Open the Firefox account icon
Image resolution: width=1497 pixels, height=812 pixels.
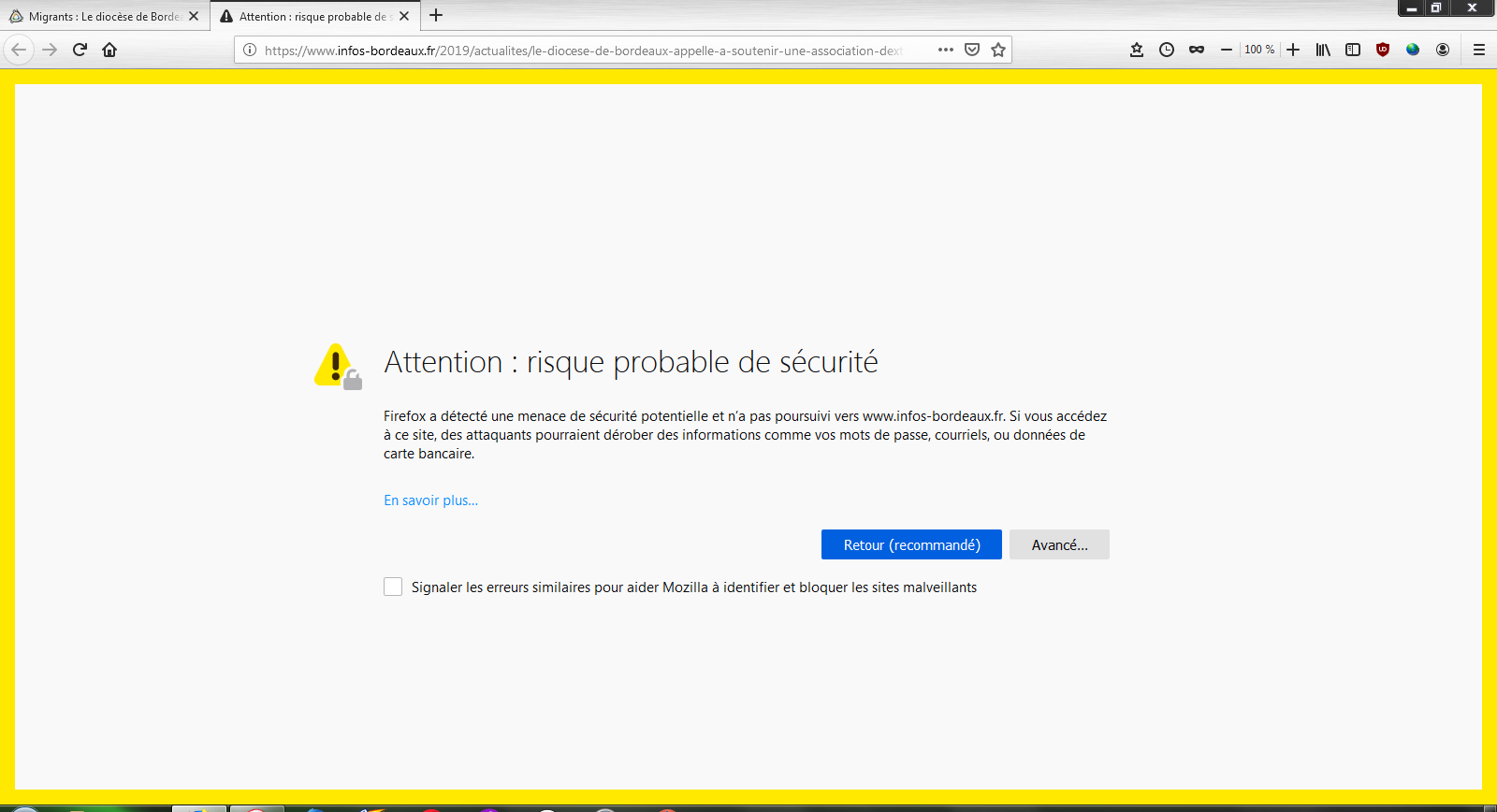1443,50
